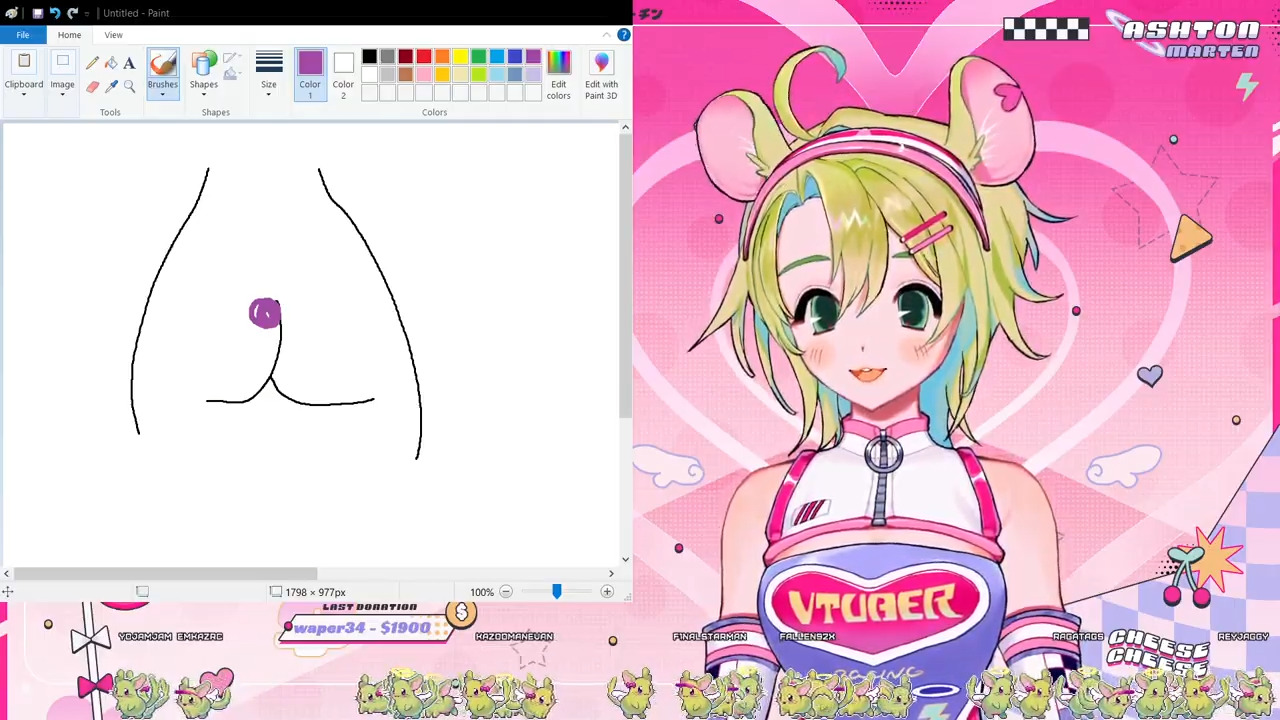Screen dimensions: 1280x720
Task: Adjust the zoom slider thumb
Action: [557, 592]
